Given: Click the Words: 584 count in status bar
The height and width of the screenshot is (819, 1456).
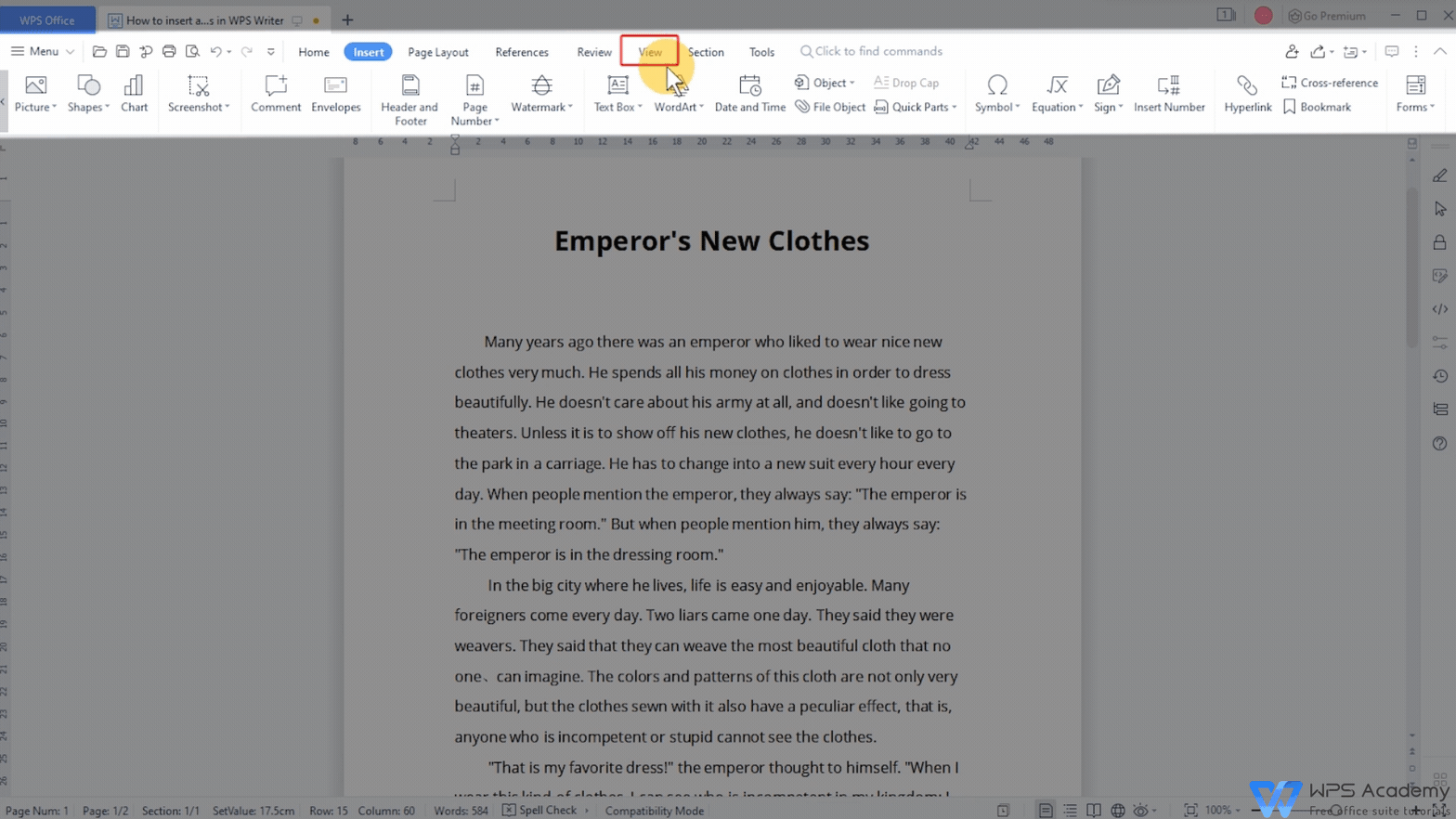Looking at the screenshot, I should pyautogui.click(x=461, y=811).
